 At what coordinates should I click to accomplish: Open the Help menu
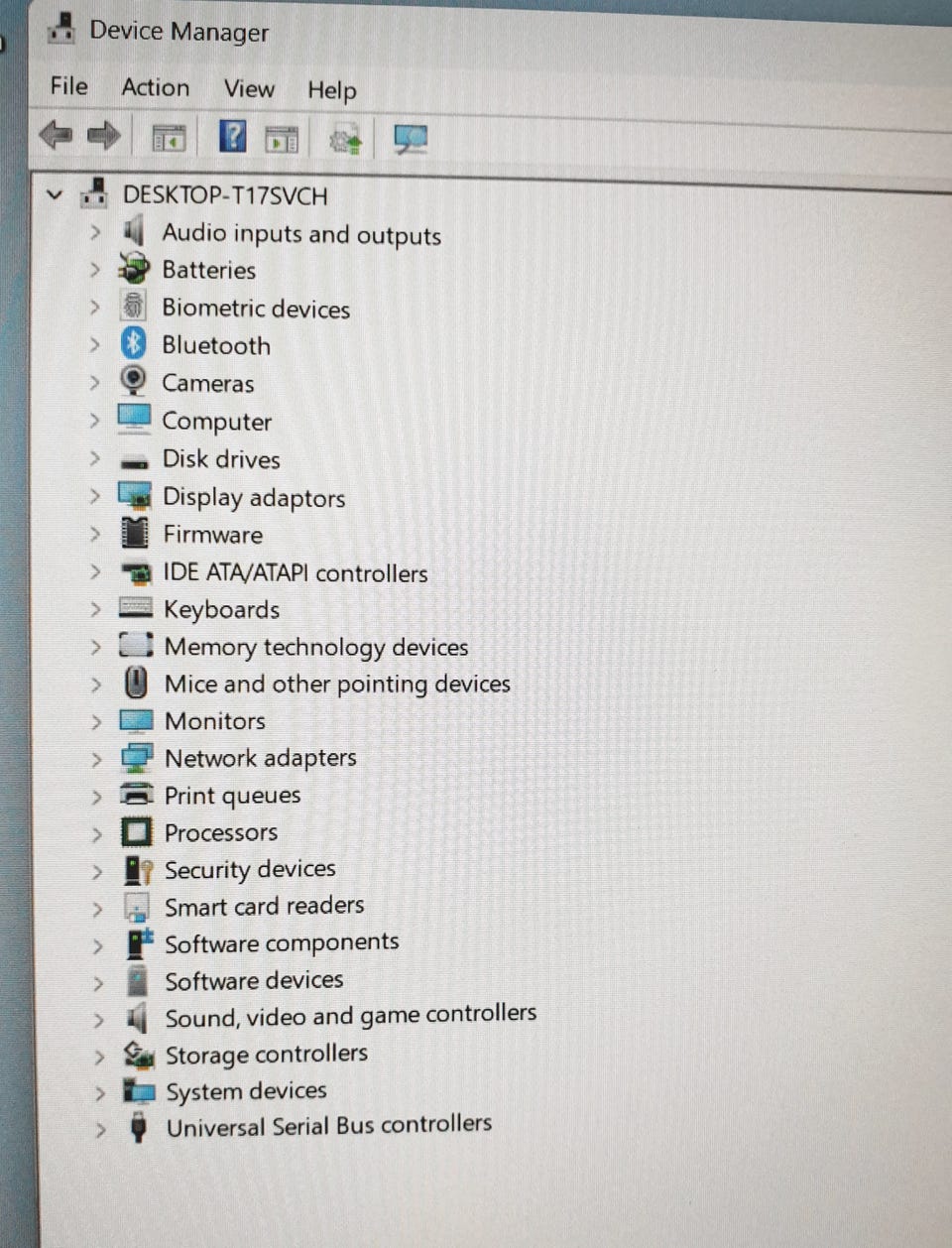[331, 91]
